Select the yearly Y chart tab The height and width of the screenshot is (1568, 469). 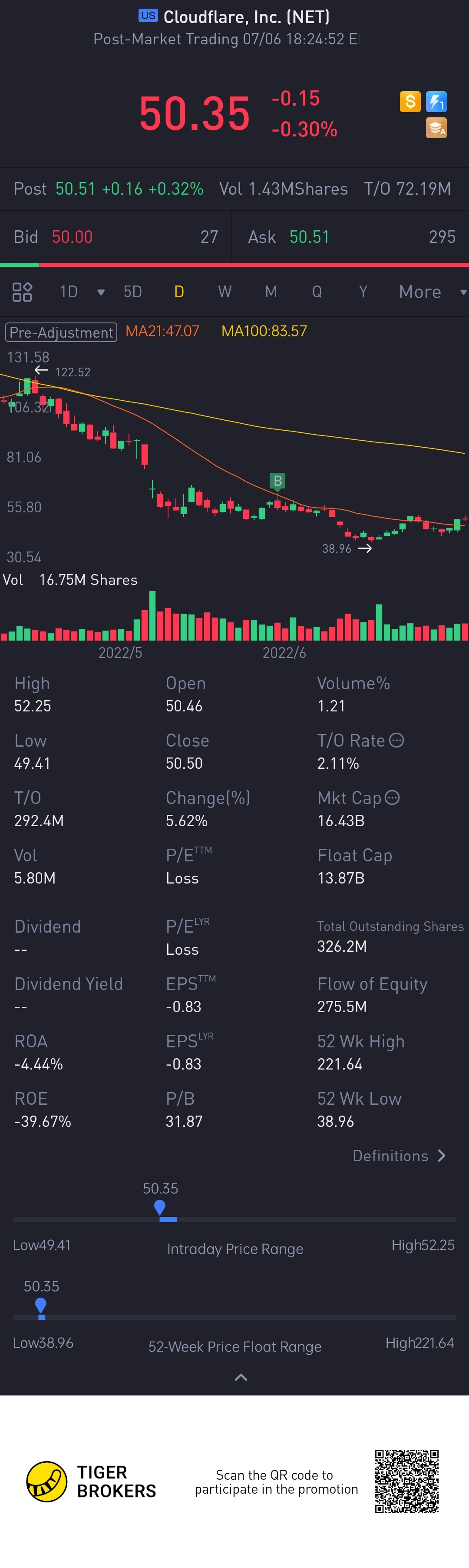(363, 292)
